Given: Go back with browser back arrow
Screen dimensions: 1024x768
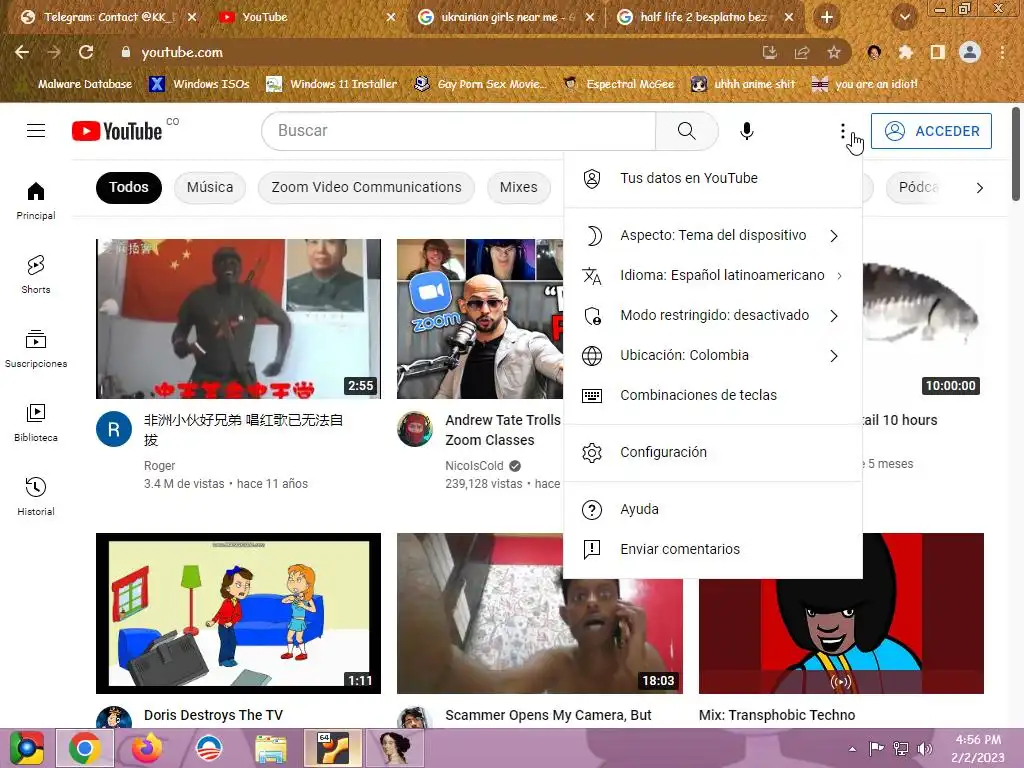Looking at the screenshot, I should pyautogui.click(x=22, y=52).
